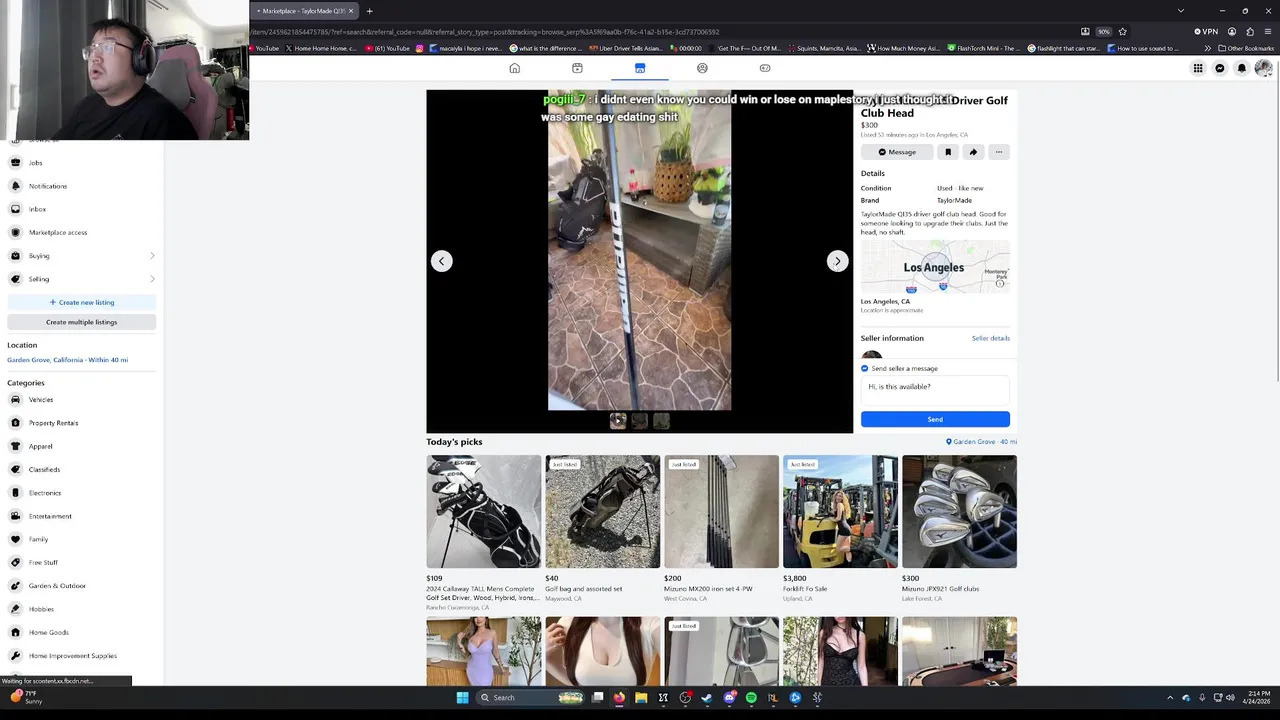Open notifications bell in header
The image size is (1280, 720).
pos(1241,68)
